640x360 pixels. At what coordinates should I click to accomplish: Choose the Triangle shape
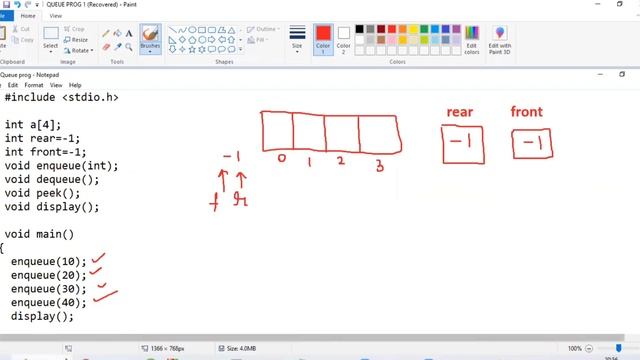click(231, 30)
